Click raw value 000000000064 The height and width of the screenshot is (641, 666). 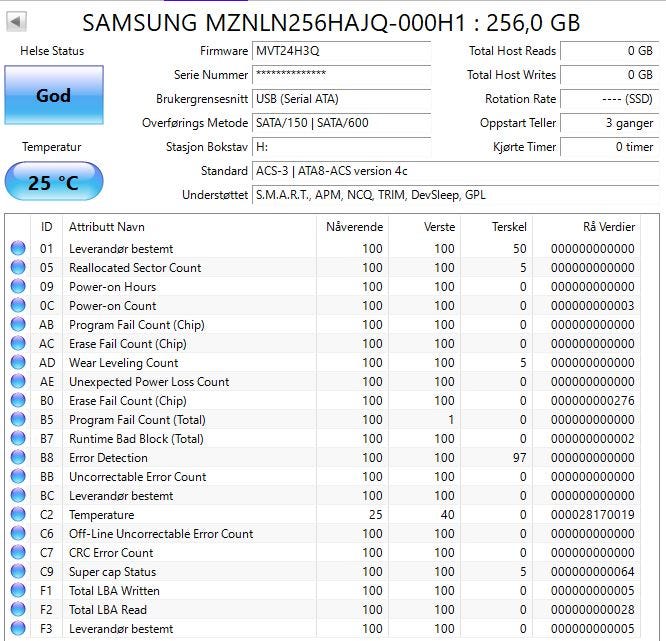tap(593, 571)
